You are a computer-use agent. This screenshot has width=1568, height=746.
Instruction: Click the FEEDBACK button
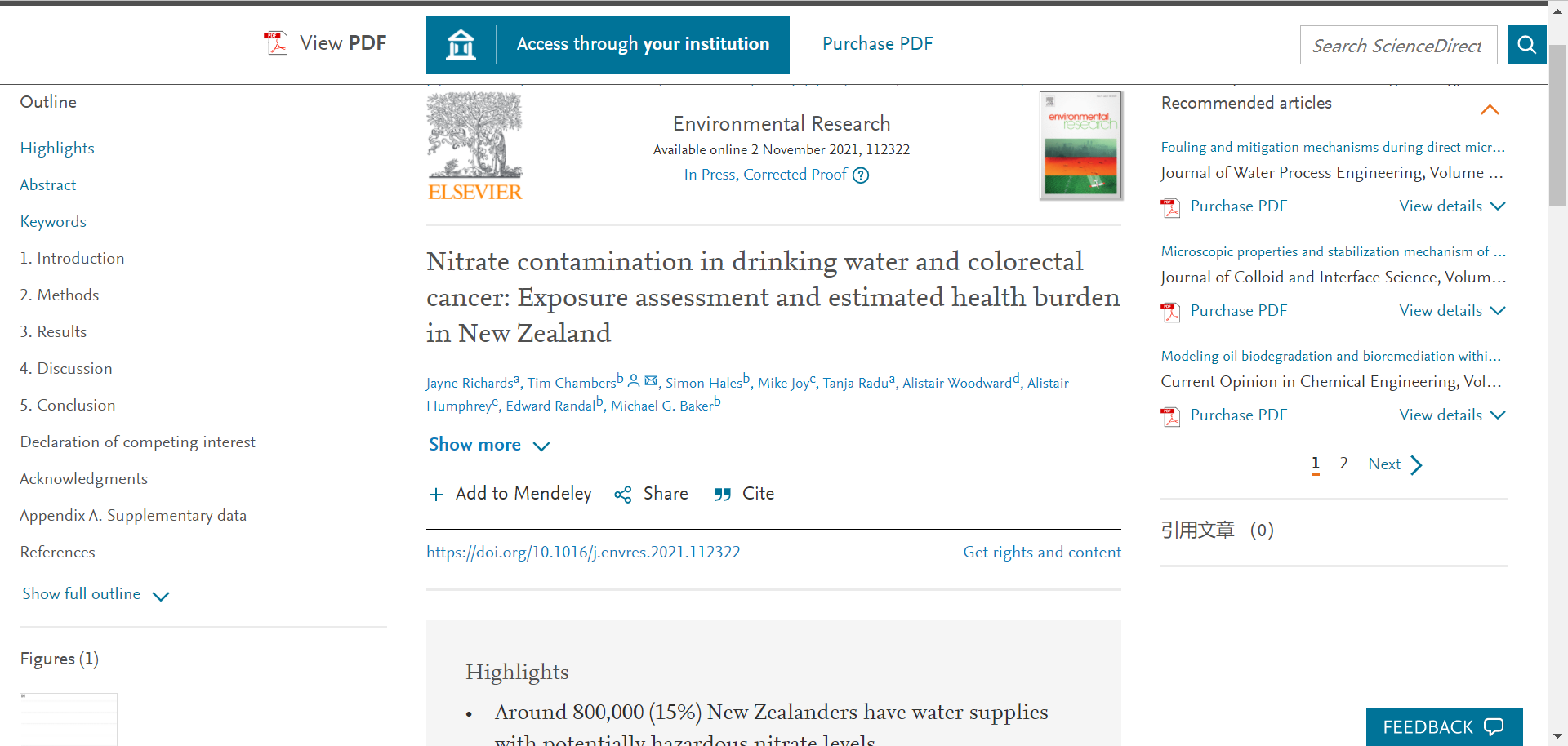click(1444, 726)
